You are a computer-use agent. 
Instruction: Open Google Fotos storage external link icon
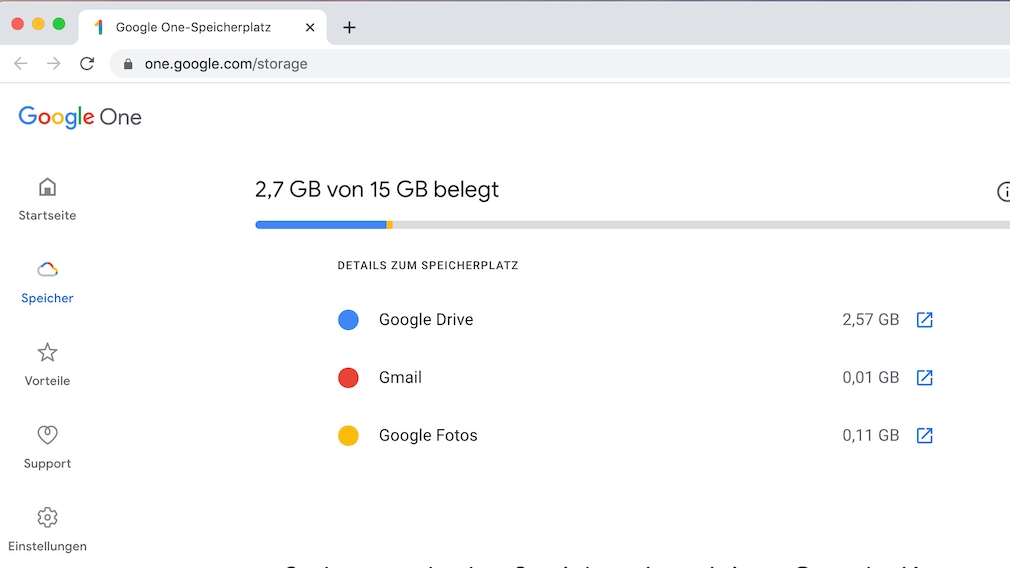(925, 436)
